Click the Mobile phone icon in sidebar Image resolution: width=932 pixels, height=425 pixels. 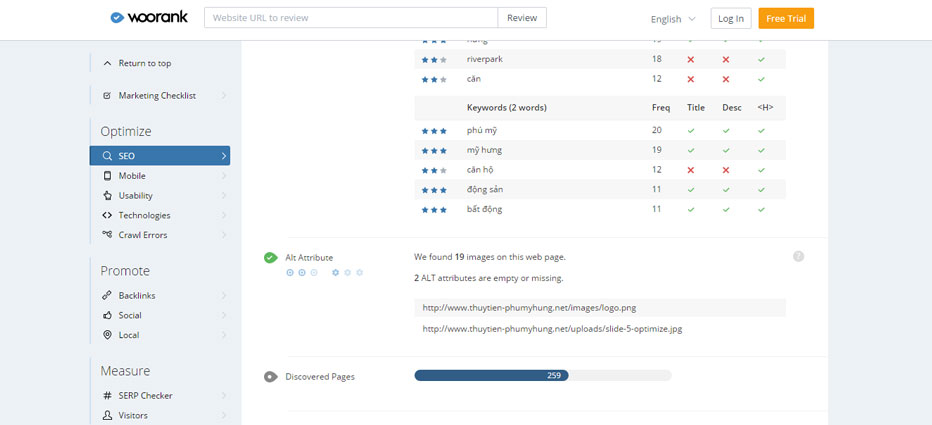(x=107, y=176)
